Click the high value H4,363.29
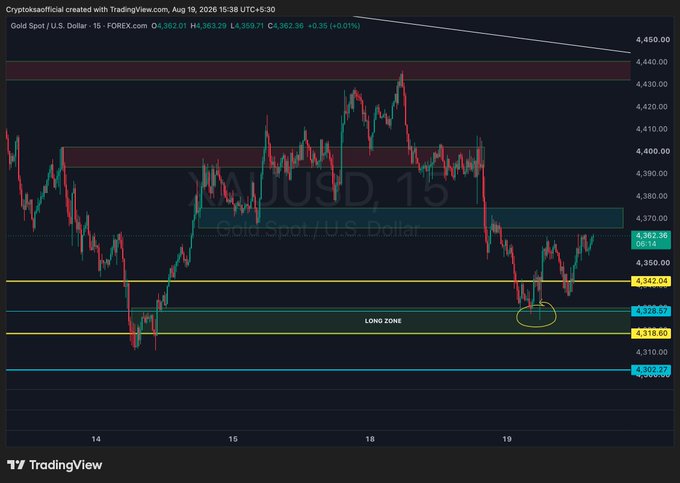680x483 pixels. coord(209,26)
